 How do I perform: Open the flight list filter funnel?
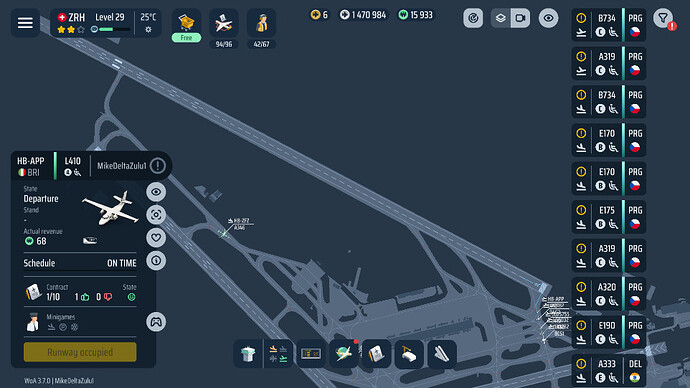tap(663, 18)
